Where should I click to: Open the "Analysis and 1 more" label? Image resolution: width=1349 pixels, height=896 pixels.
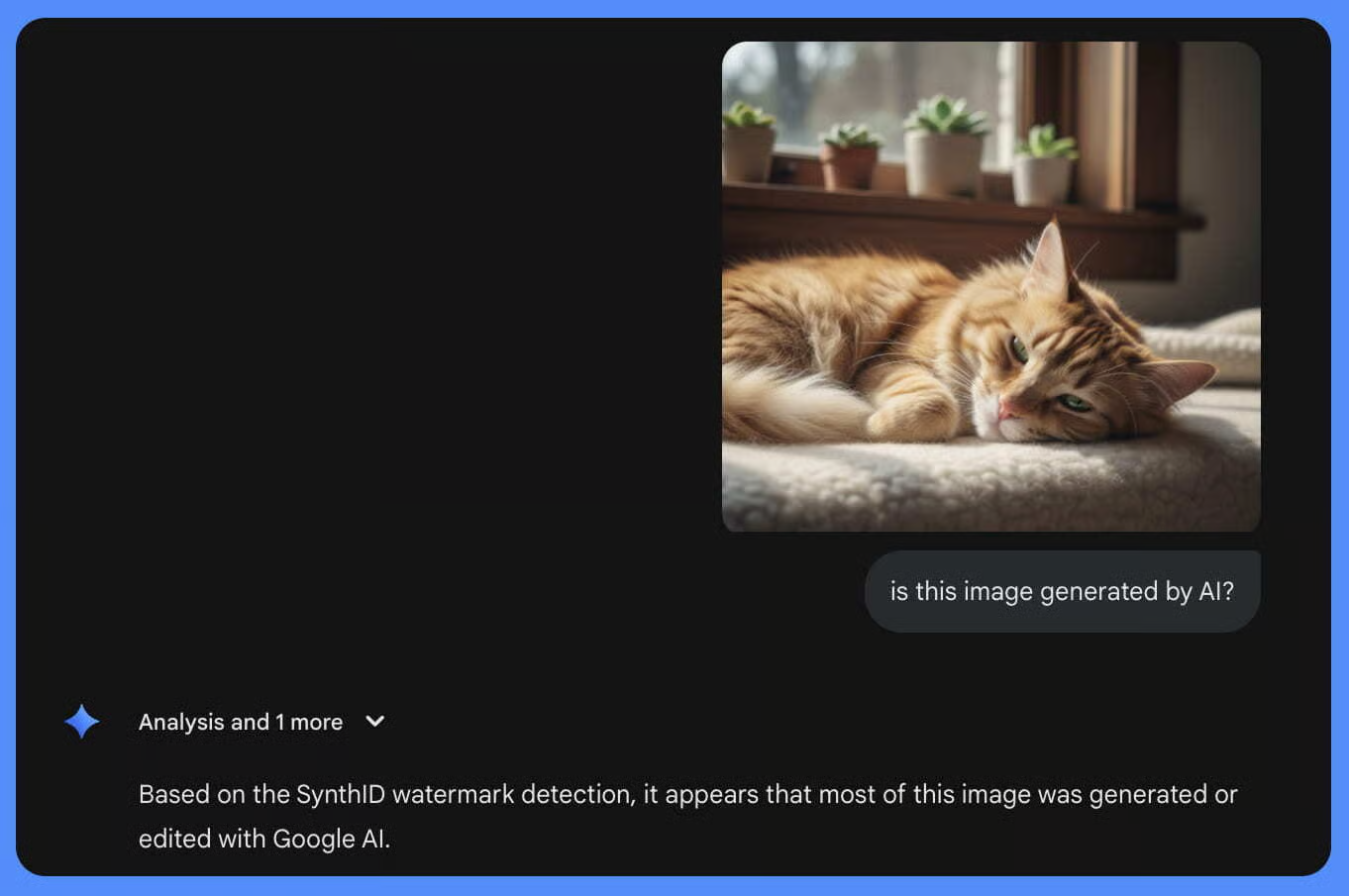pyautogui.click(x=241, y=722)
